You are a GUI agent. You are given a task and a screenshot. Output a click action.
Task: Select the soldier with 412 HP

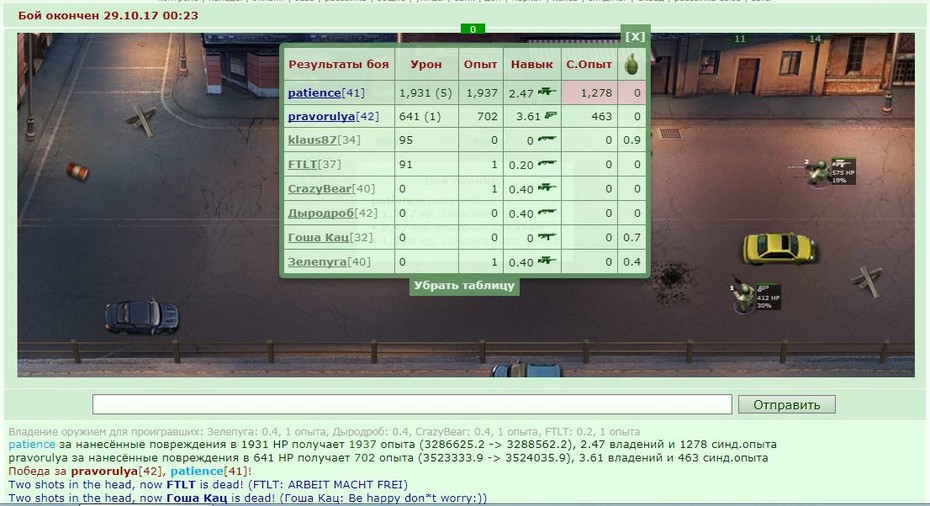click(744, 297)
